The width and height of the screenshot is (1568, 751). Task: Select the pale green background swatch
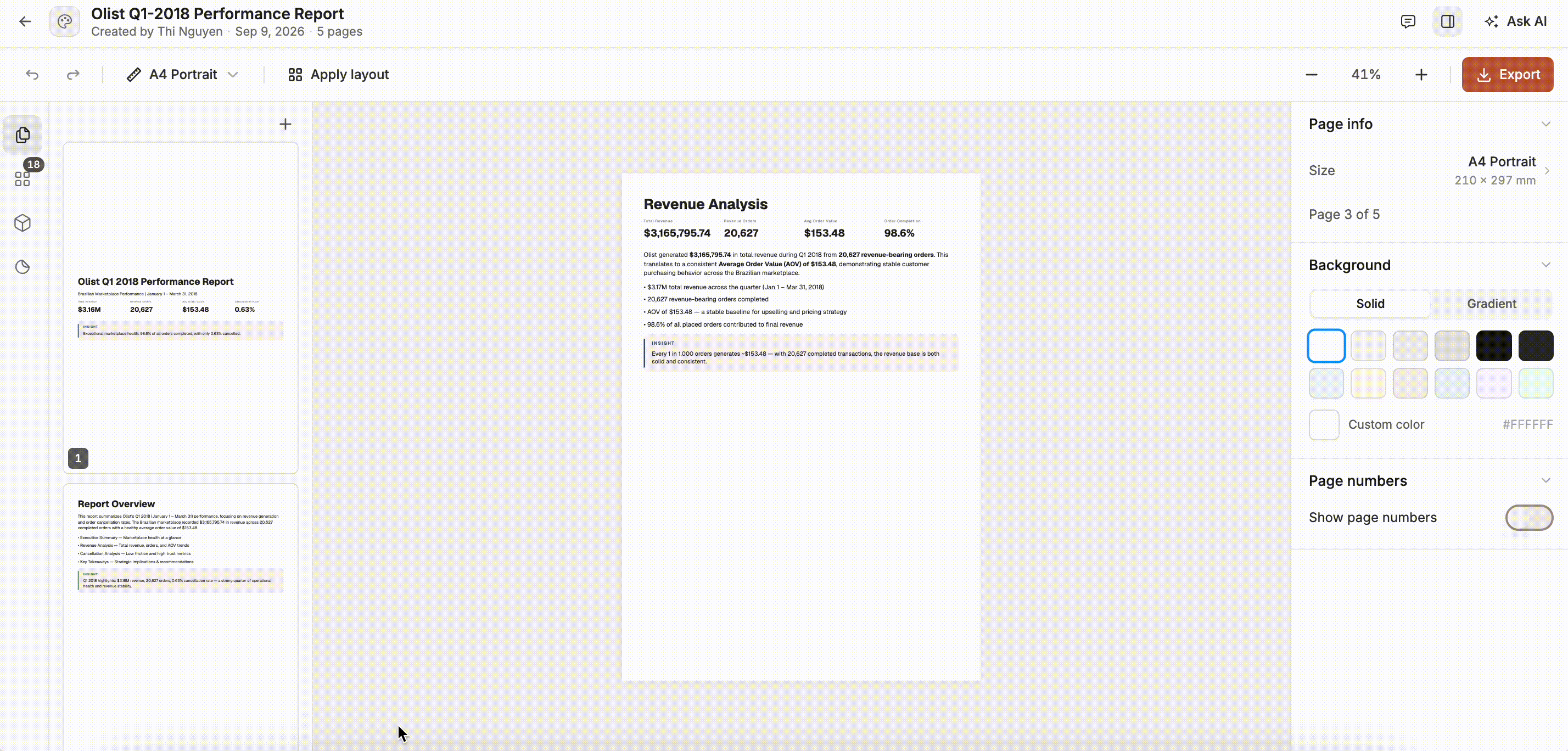pyautogui.click(x=1535, y=383)
